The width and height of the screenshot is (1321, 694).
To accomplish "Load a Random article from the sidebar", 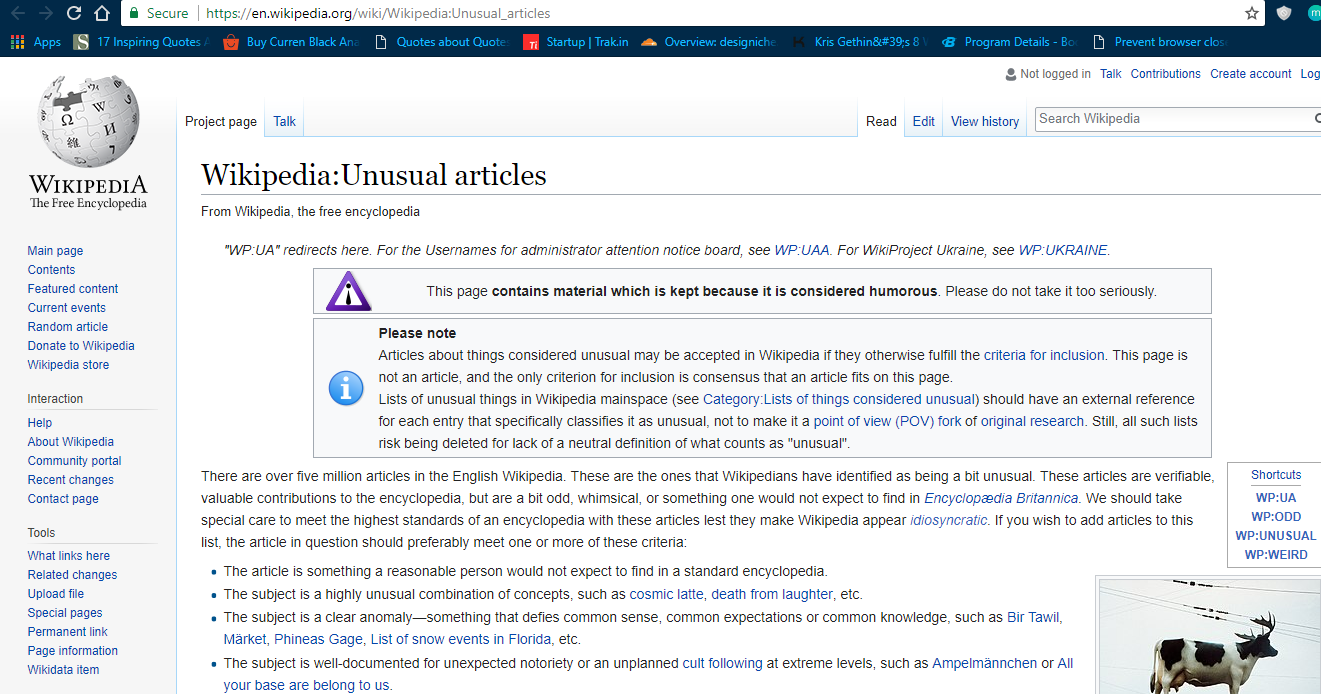I will (x=68, y=327).
